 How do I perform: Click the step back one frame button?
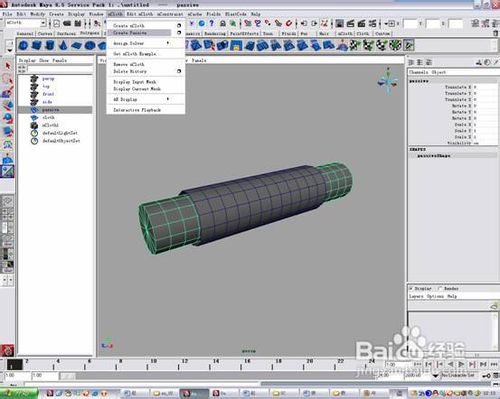440,364
